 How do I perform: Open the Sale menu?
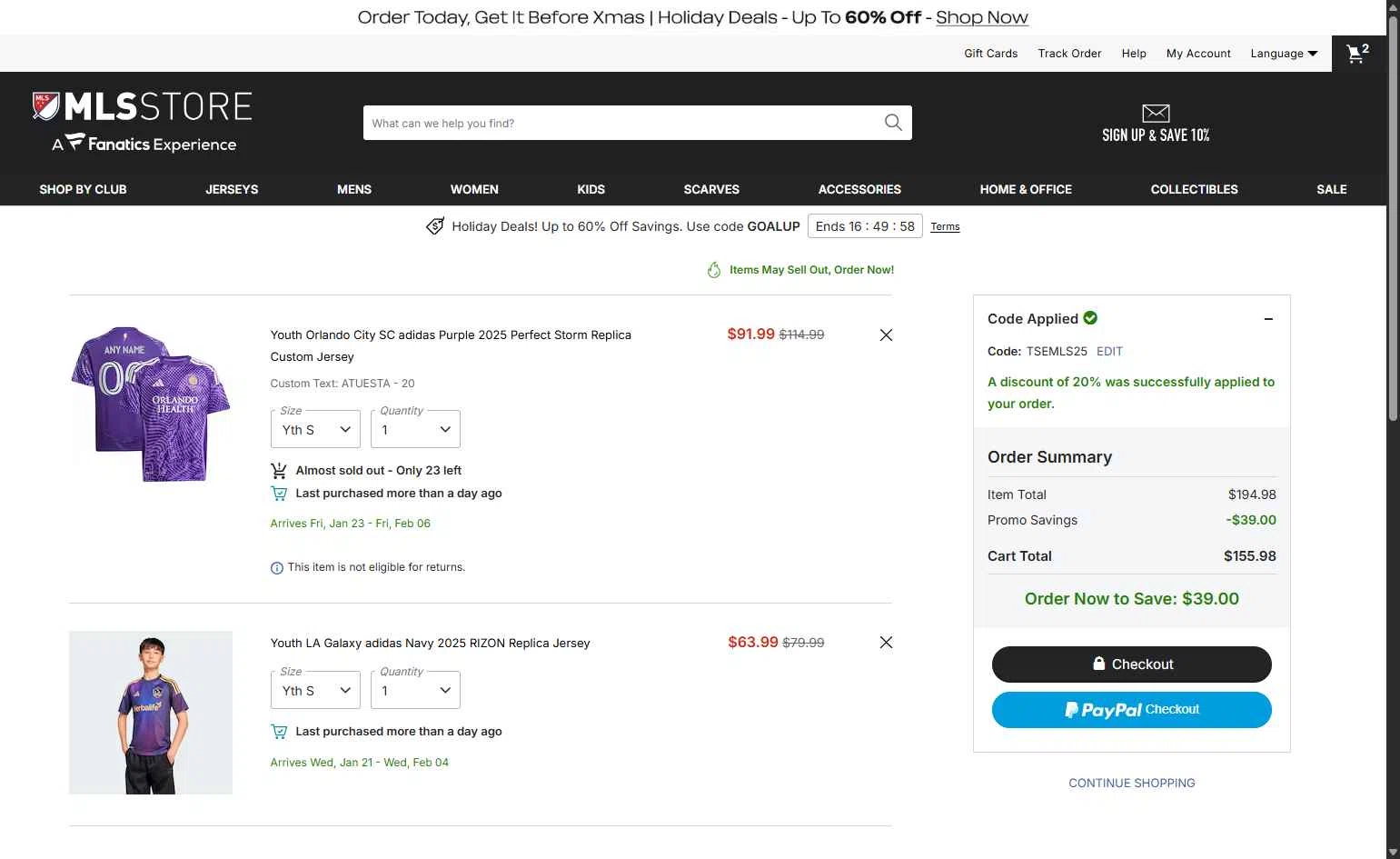(x=1332, y=189)
